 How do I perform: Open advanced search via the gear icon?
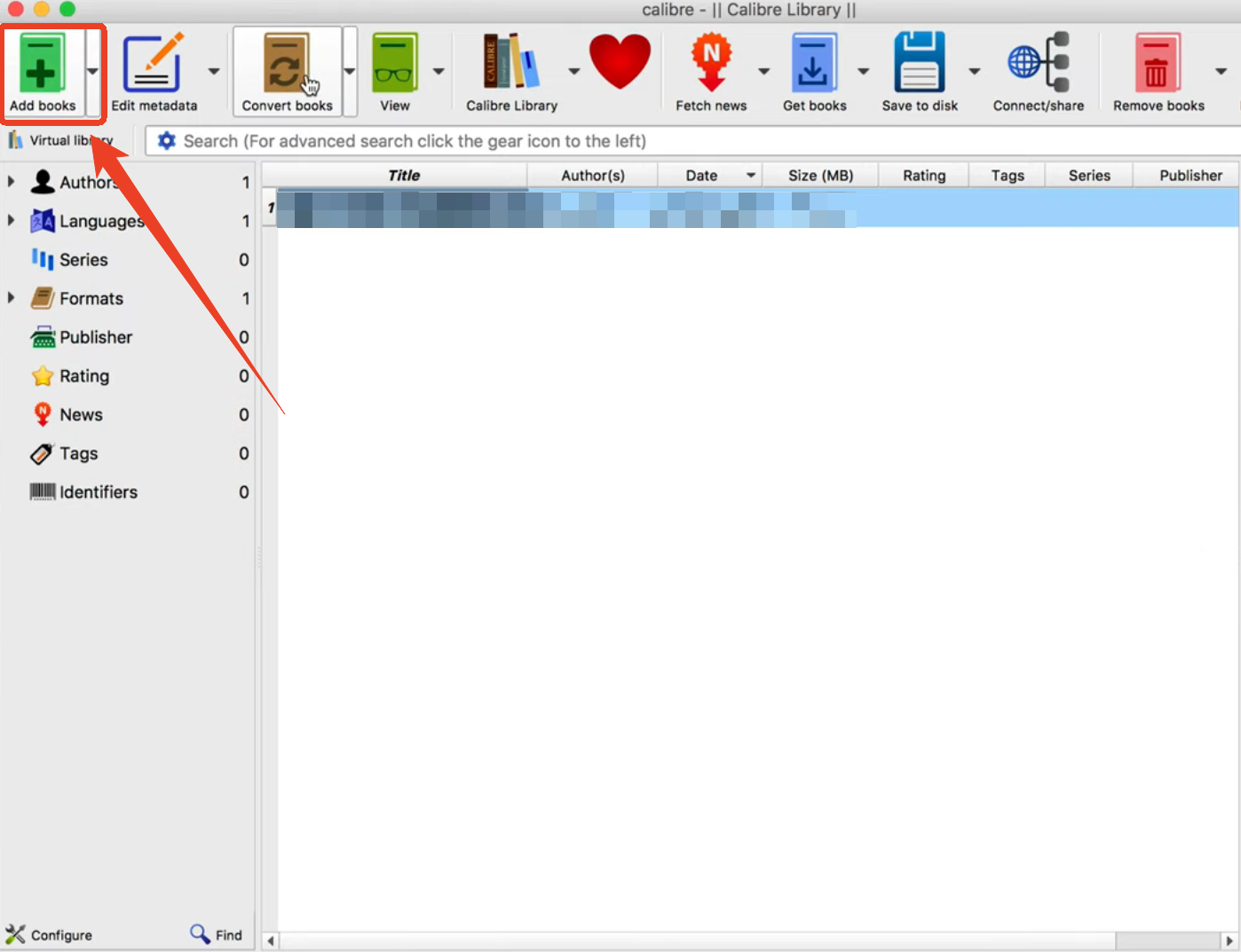tap(166, 141)
